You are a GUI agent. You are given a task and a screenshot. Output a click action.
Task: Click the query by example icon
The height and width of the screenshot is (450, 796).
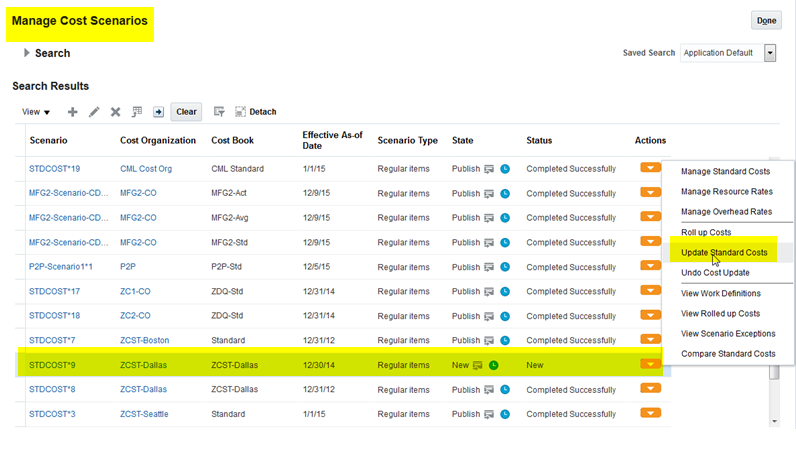click(x=137, y=112)
